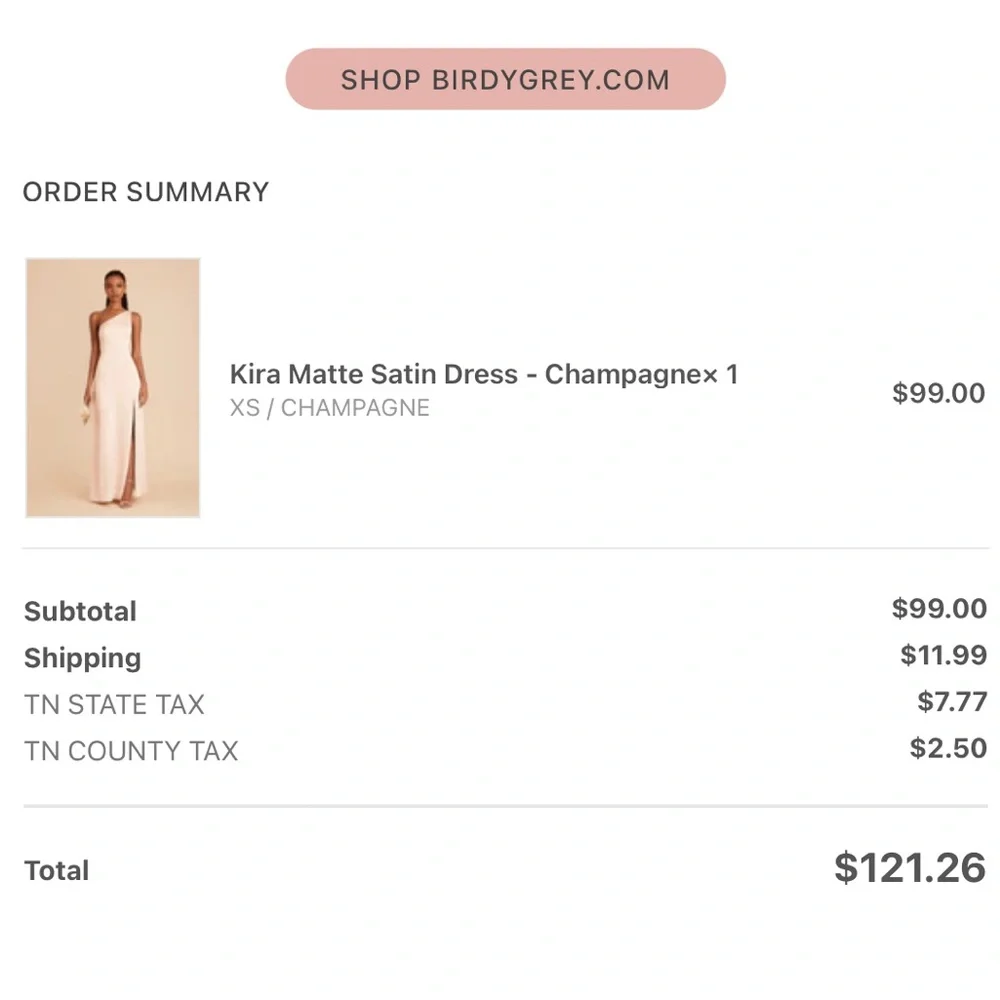Viewport: 1000px width, 1000px height.
Task: Click the SHOP BIRDYGREY.COM button
Action: [x=505, y=79]
